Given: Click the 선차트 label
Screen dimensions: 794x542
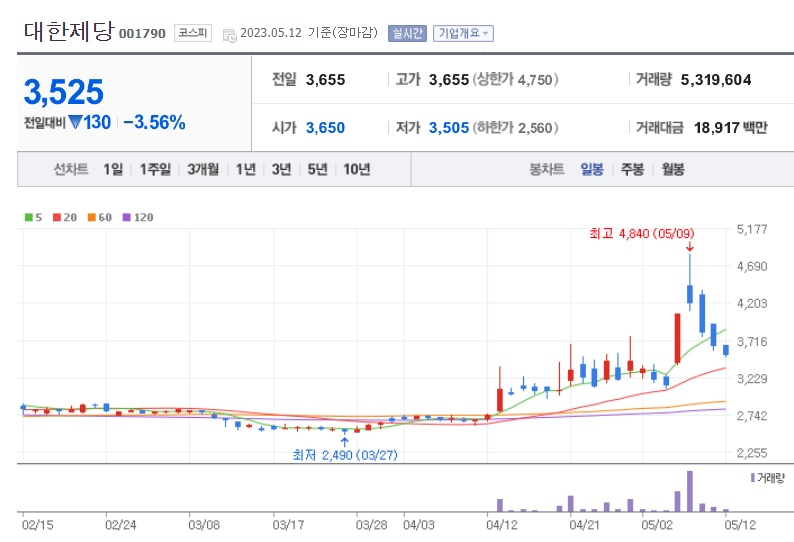Looking at the screenshot, I should pyautogui.click(x=71, y=169).
